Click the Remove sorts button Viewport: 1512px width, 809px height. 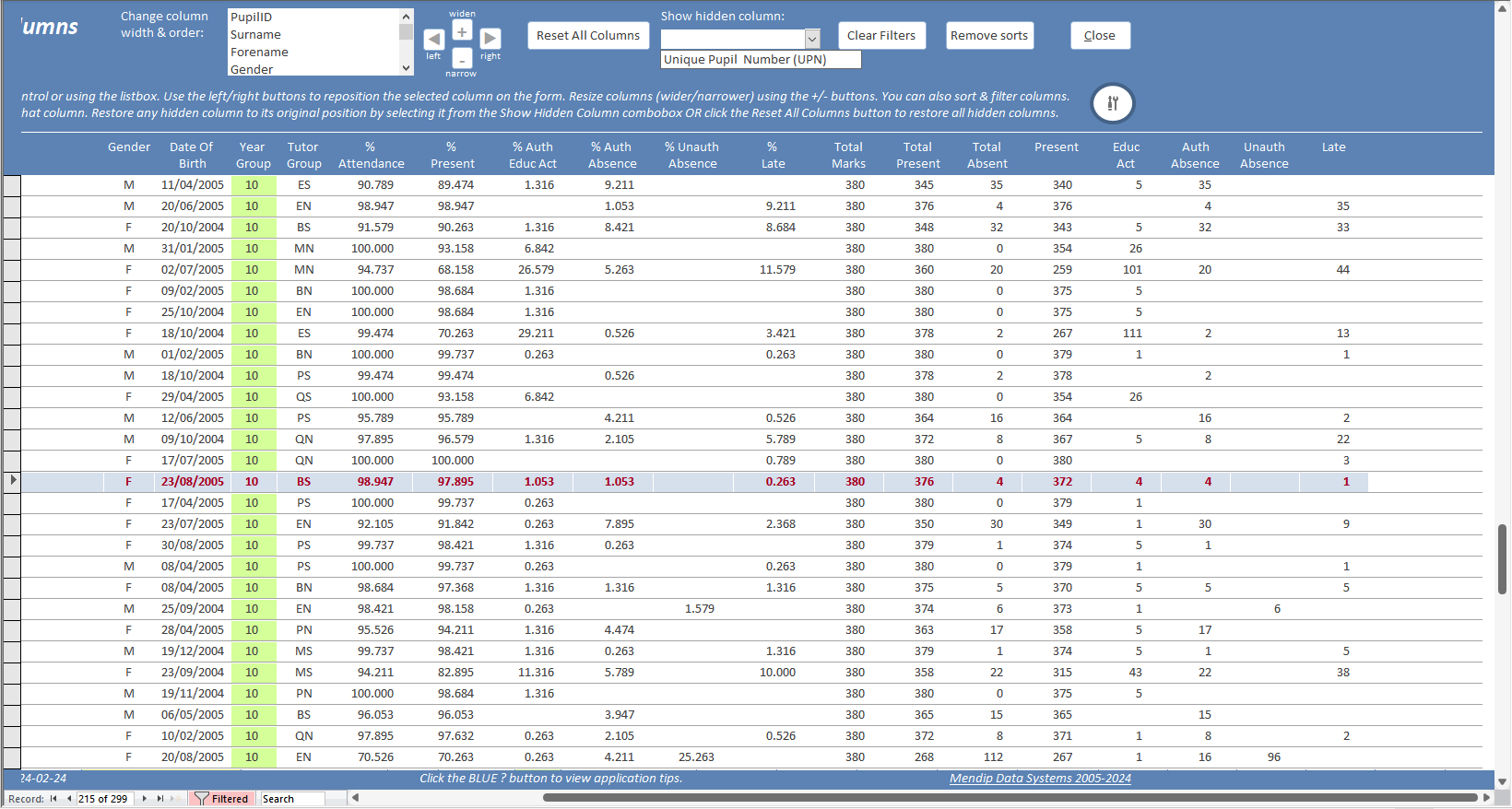pyautogui.click(x=989, y=36)
